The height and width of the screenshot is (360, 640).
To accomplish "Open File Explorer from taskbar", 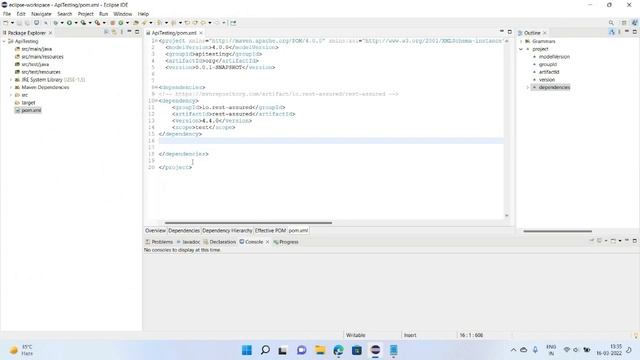I will (320, 350).
